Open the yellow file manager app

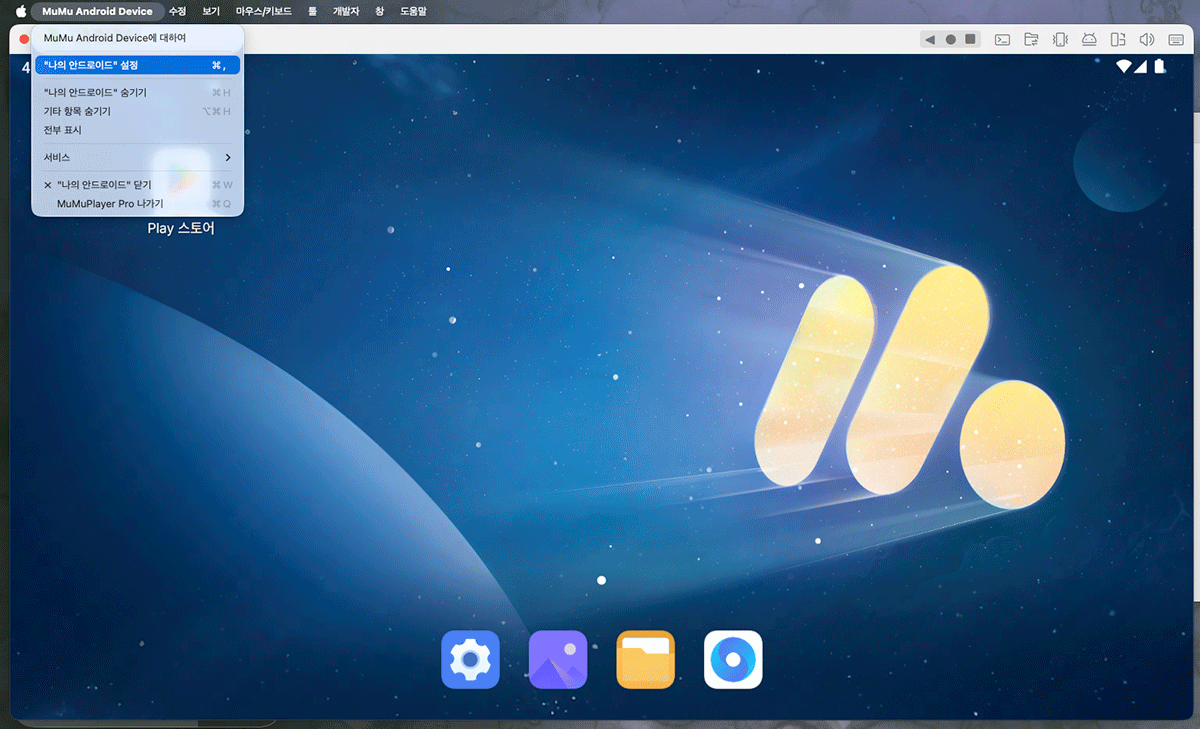tap(645, 660)
